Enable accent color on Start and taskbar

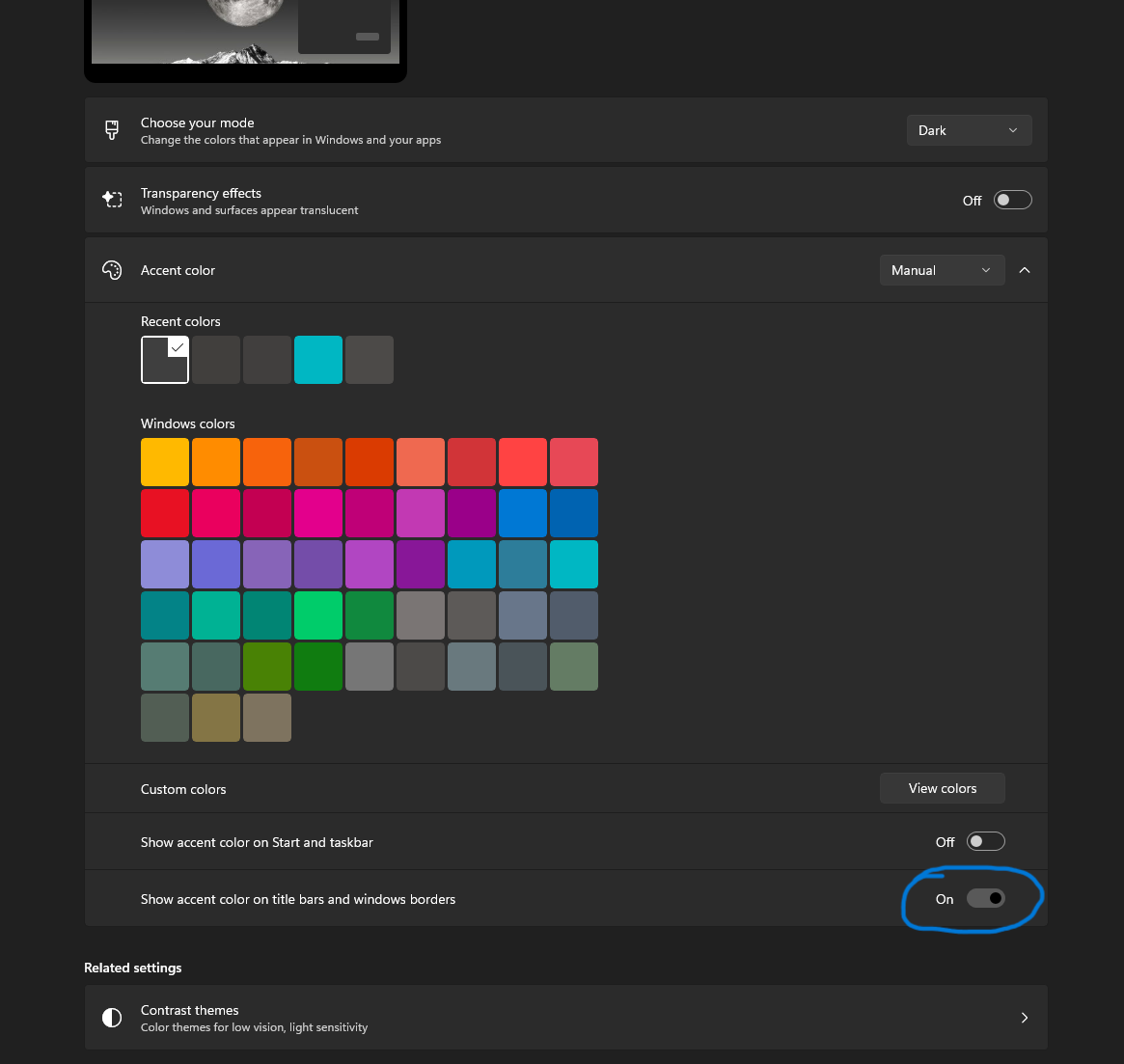pos(986,841)
